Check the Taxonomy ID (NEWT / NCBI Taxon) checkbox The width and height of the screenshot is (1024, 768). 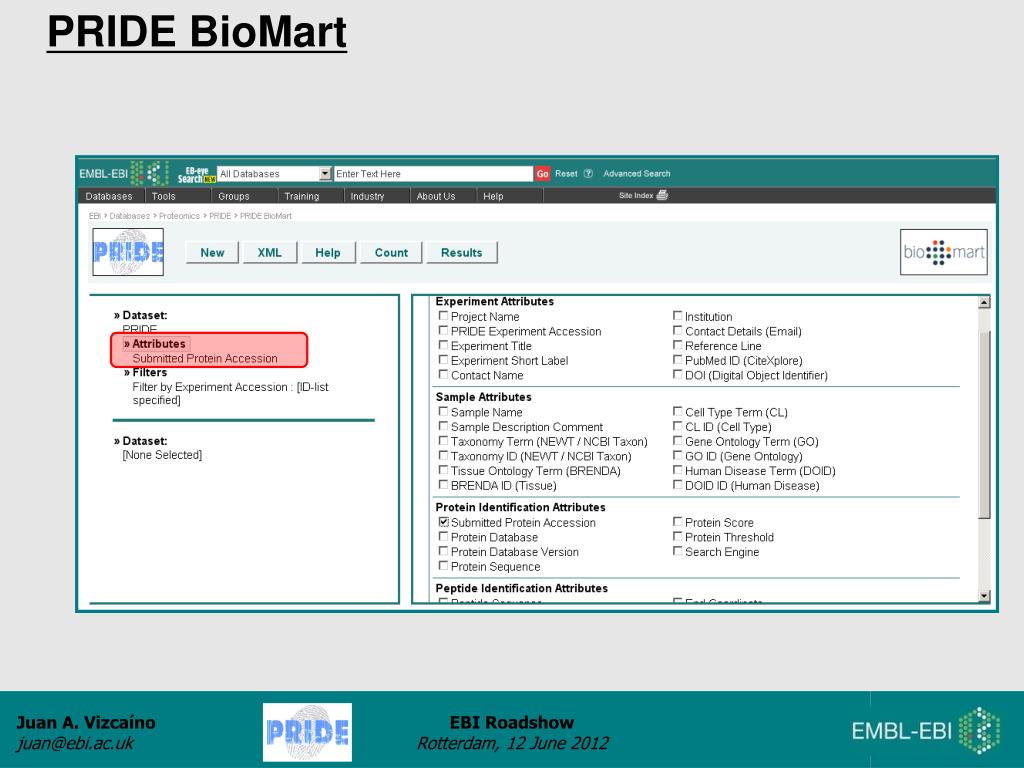pyautogui.click(x=443, y=455)
